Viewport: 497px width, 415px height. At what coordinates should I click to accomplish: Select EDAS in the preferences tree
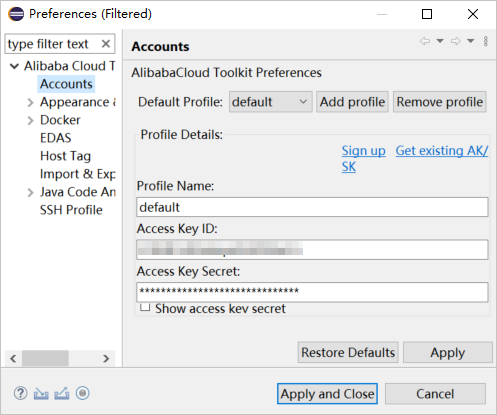tap(55, 138)
